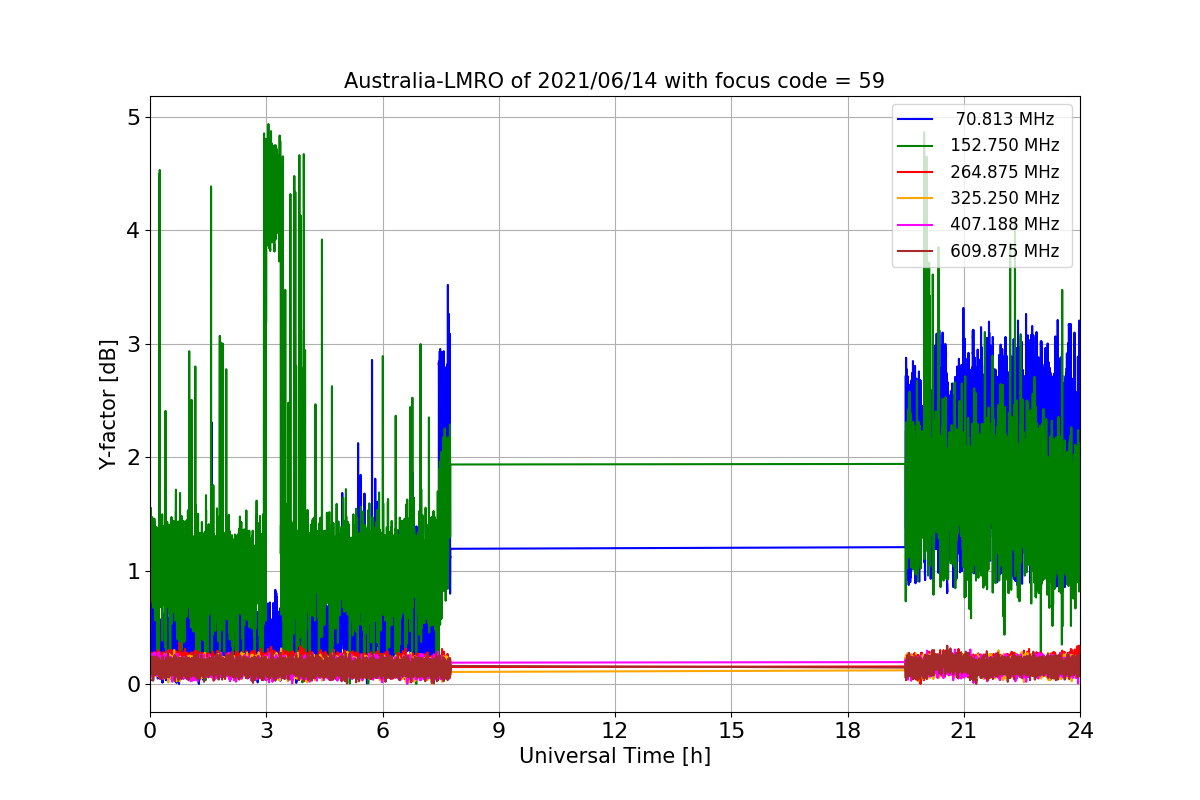Click the red line swatch in legend
The height and width of the screenshot is (800, 1200).
coord(916,172)
